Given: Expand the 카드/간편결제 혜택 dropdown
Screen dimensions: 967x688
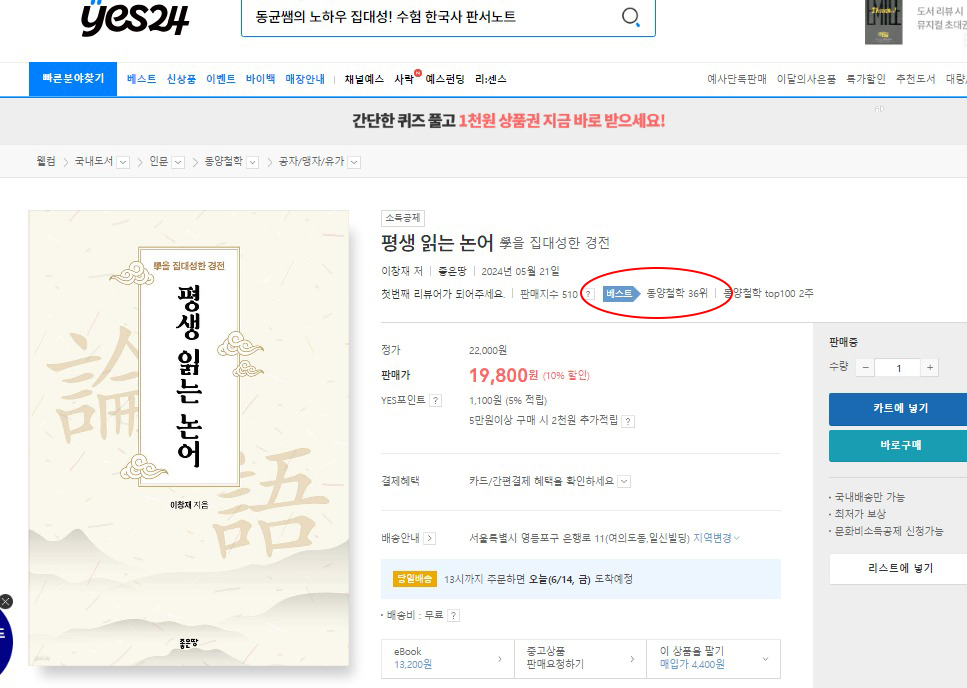Looking at the screenshot, I should pyautogui.click(x=624, y=481).
